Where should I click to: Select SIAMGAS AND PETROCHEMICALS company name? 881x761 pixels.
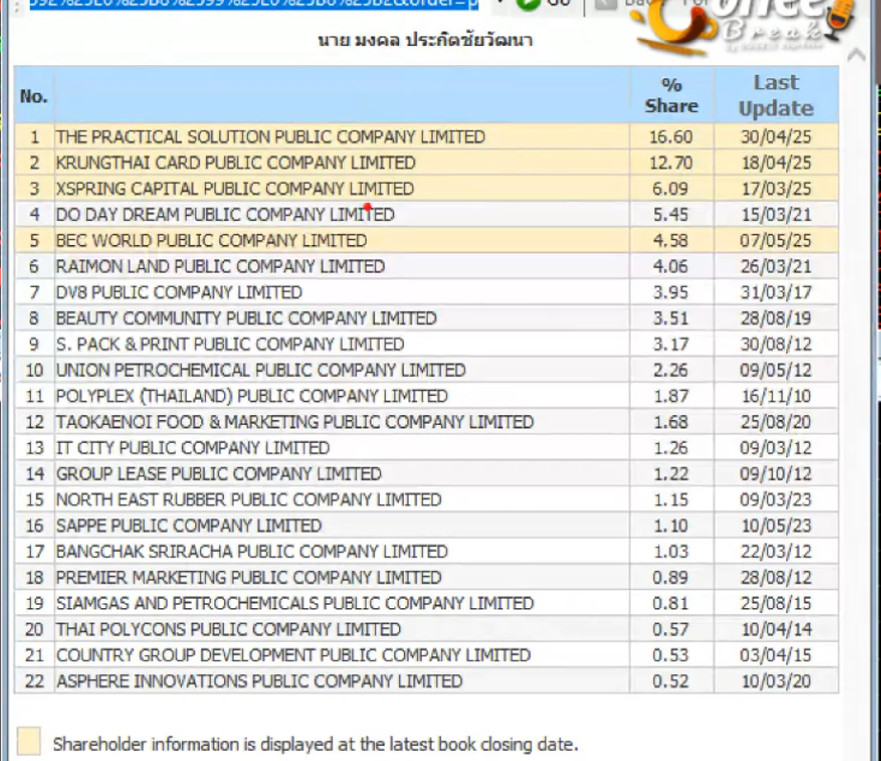[294, 603]
